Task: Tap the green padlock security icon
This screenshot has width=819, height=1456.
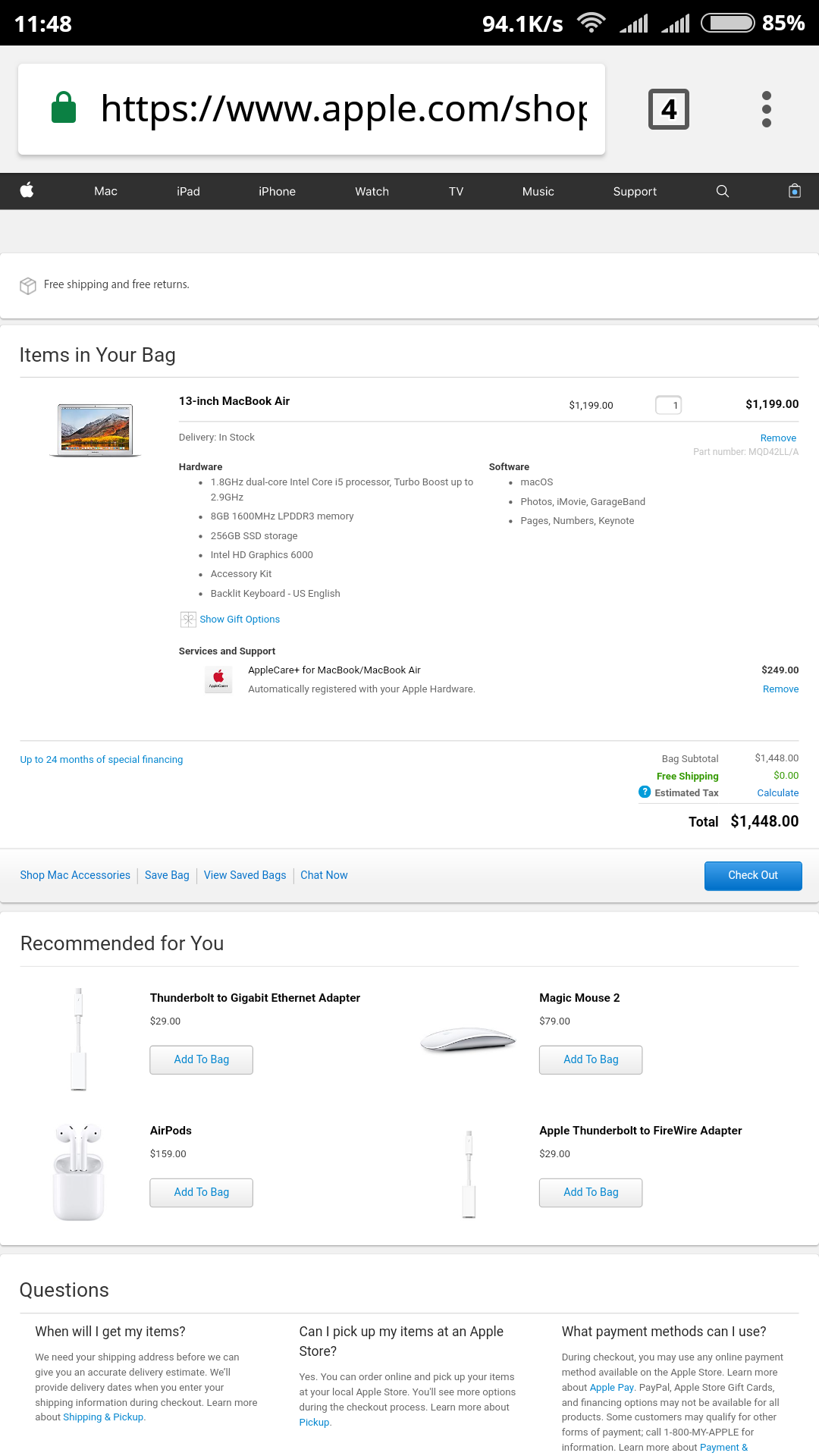Action: click(x=64, y=108)
